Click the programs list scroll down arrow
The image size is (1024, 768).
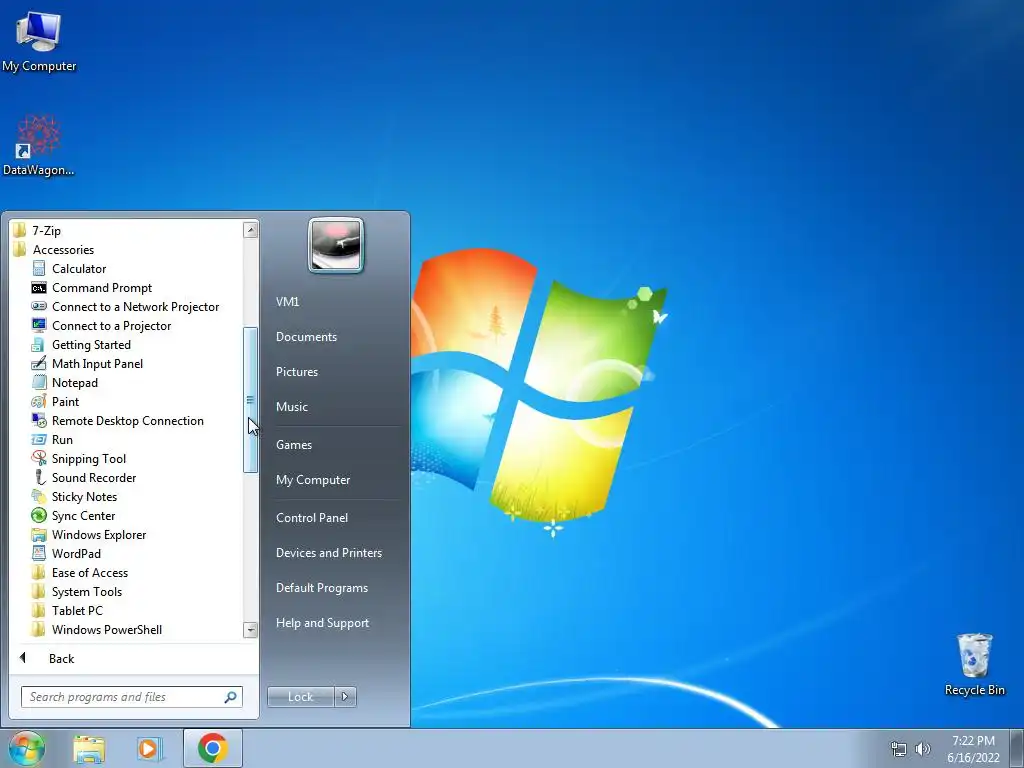[x=250, y=630]
